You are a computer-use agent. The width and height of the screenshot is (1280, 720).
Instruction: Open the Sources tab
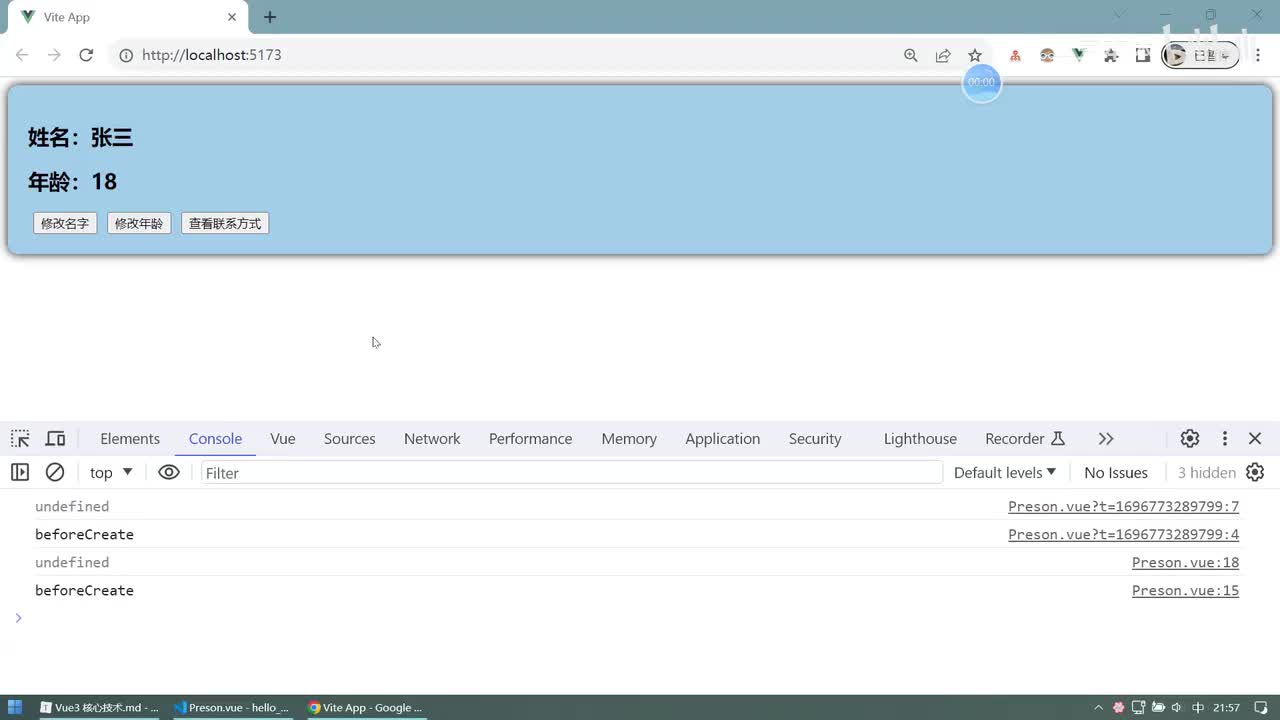(x=350, y=439)
